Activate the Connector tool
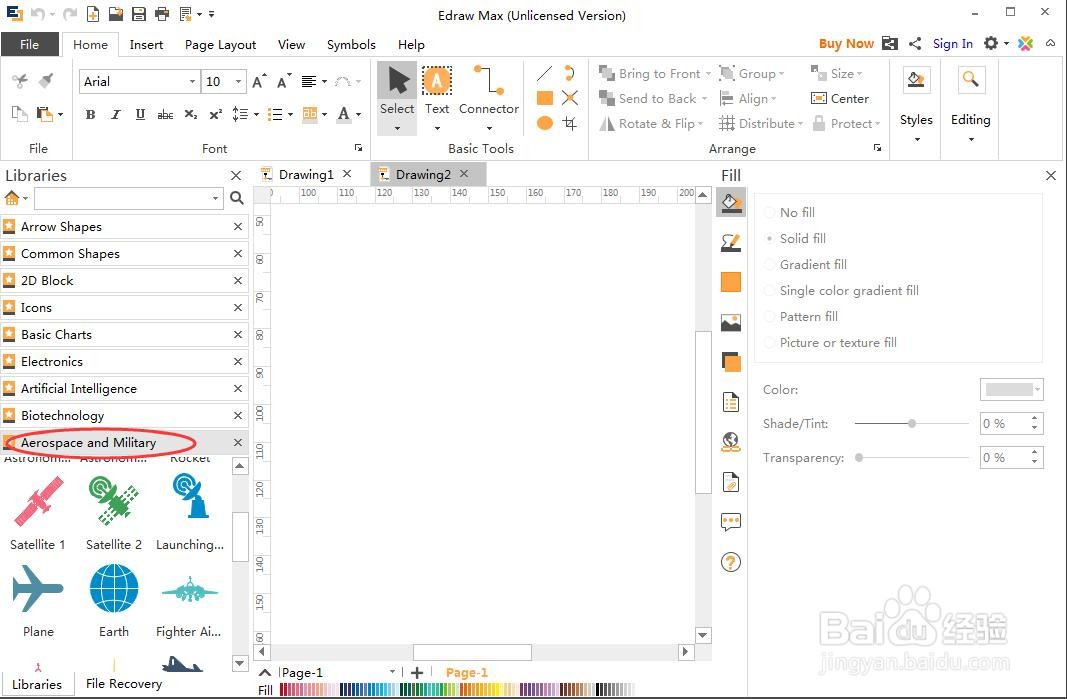Viewport: 1067px width, 699px height. 489,91
